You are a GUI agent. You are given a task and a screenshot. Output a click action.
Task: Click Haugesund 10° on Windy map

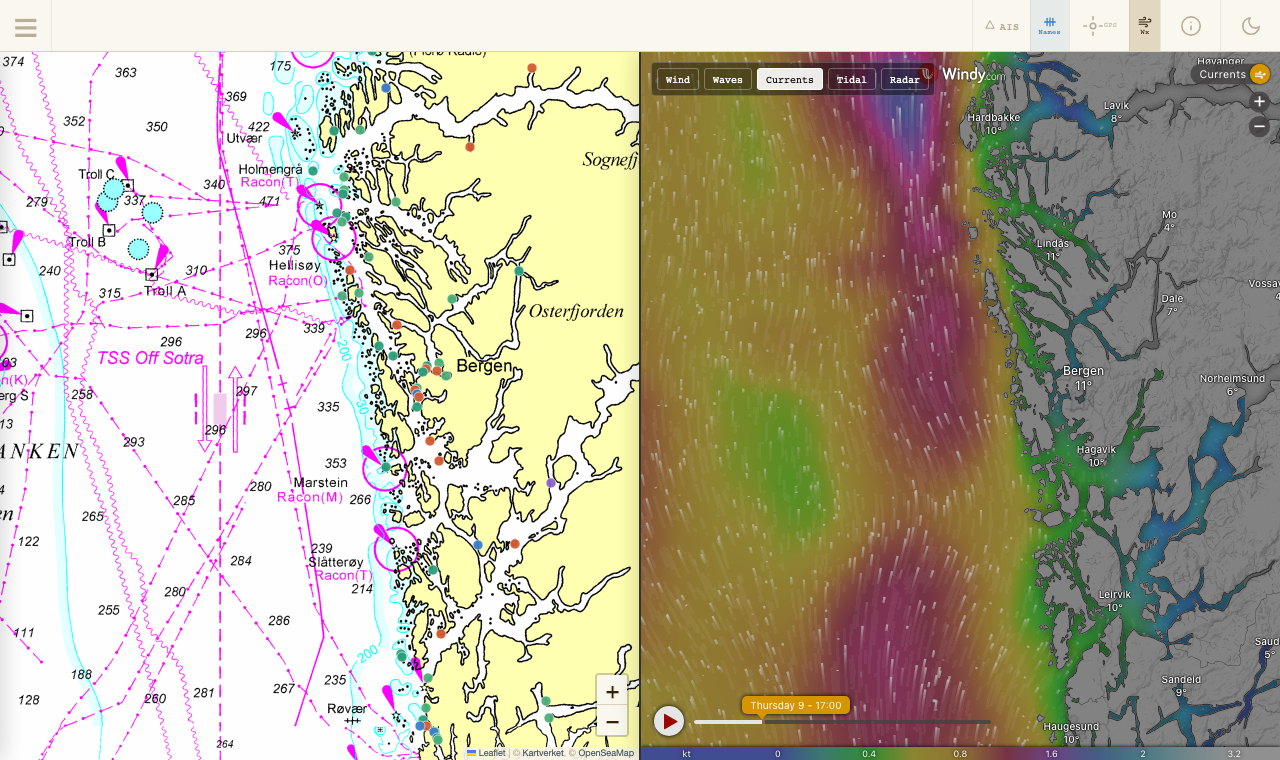point(1071,733)
